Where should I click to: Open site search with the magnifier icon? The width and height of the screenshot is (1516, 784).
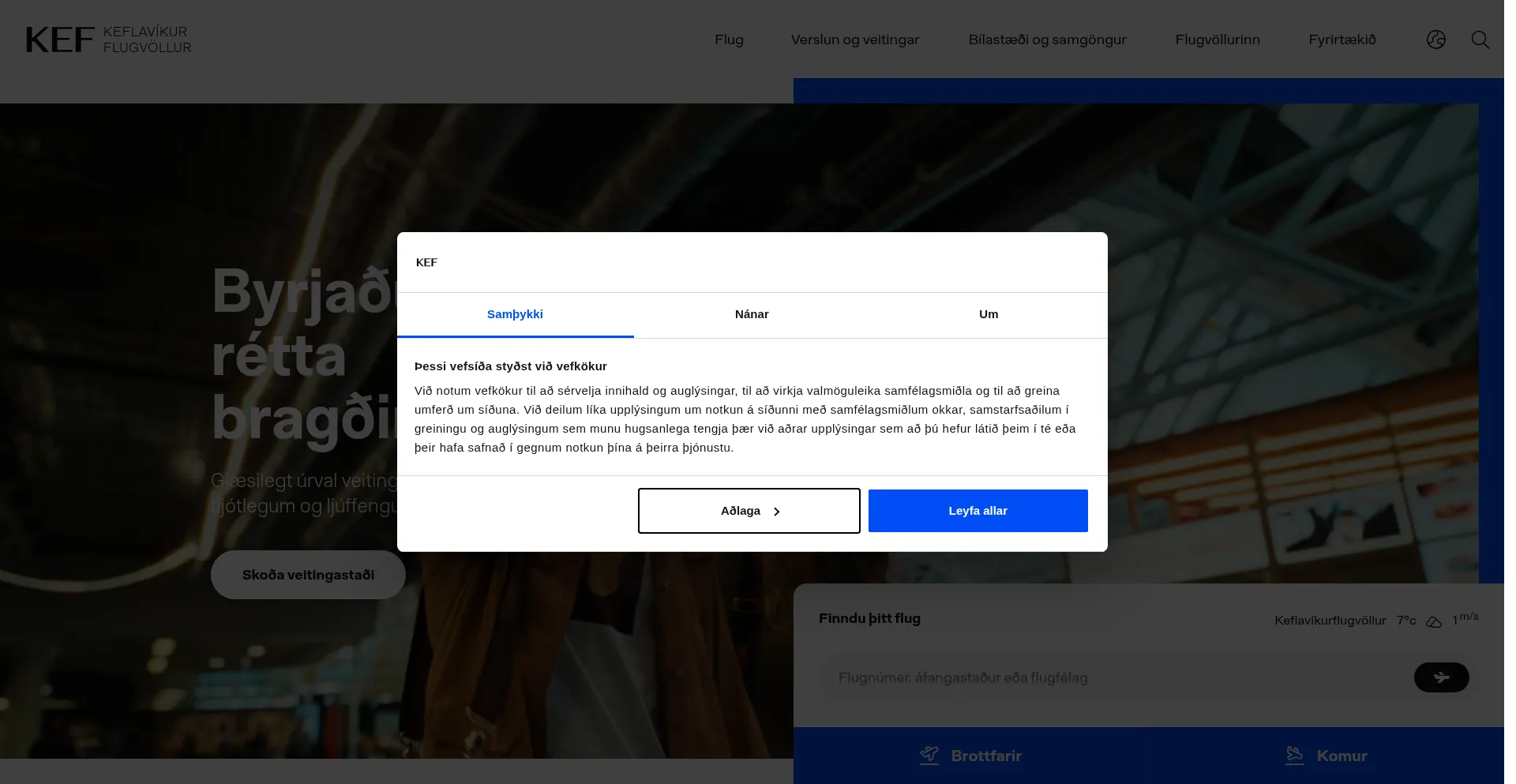pyautogui.click(x=1480, y=39)
